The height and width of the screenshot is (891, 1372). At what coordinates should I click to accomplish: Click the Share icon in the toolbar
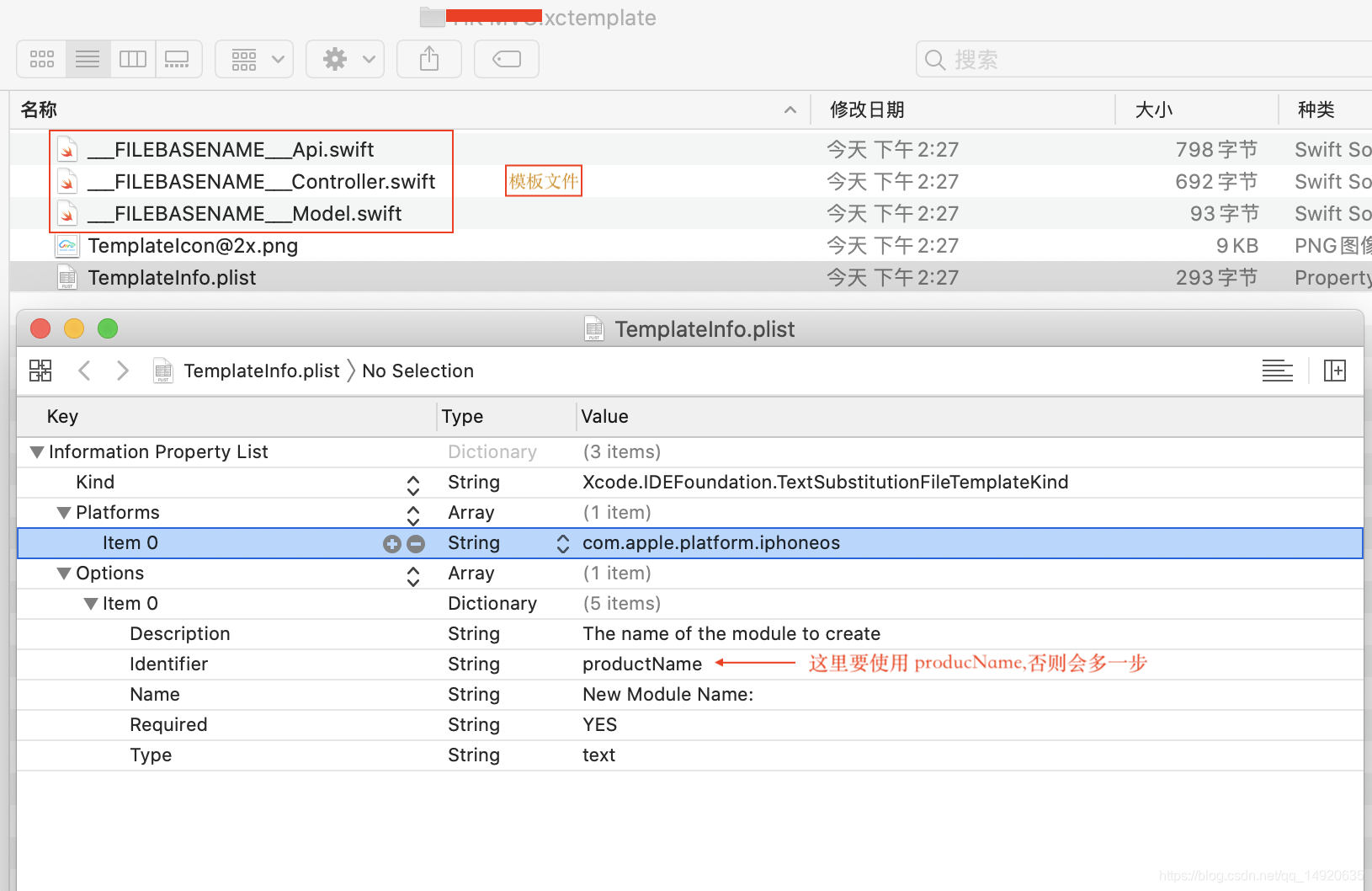428,59
